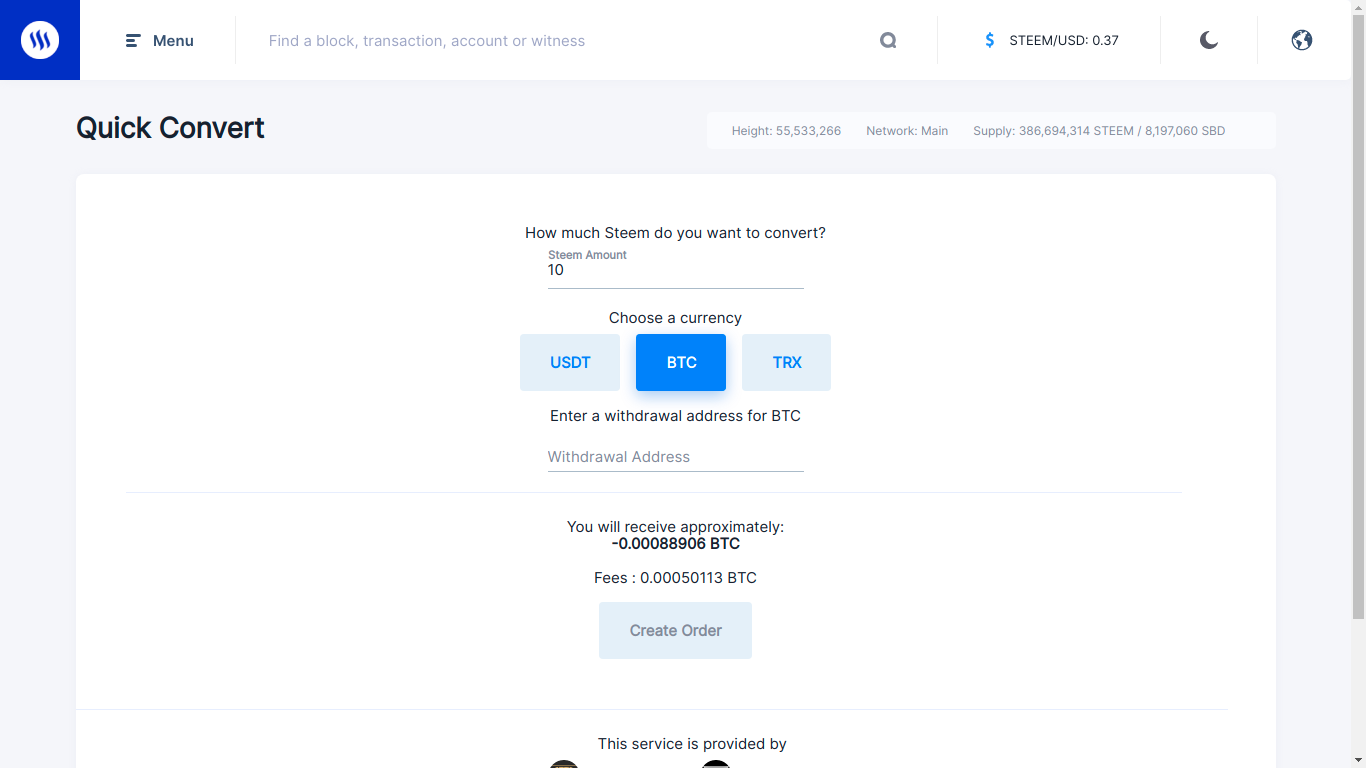Select USDT as the currency
1366x768 pixels.
[x=570, y=362]
